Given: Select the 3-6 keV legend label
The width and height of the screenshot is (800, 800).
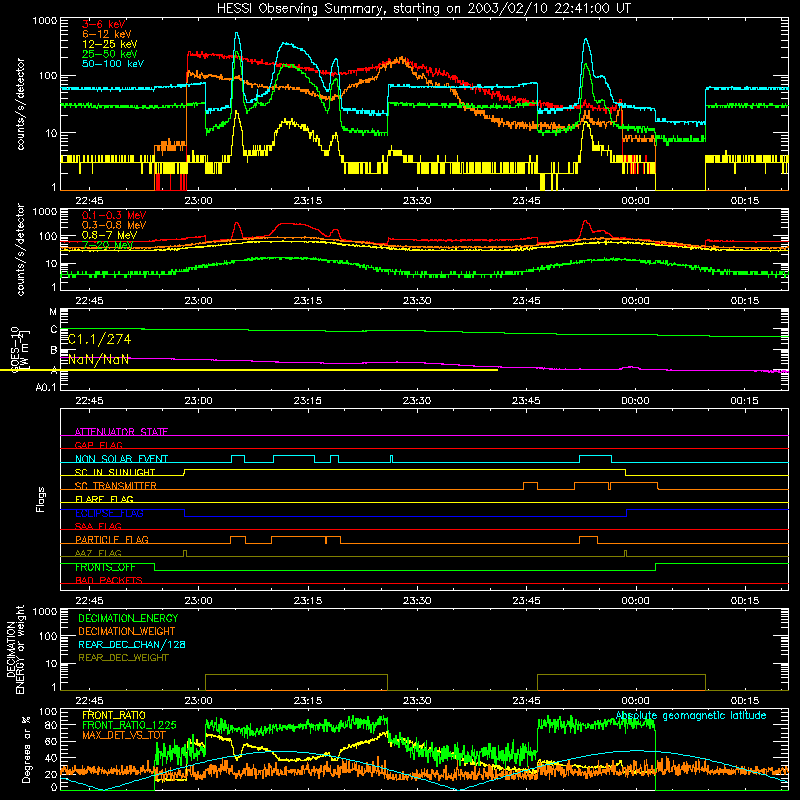Looking at the screenshot, I should pos(103,24).
